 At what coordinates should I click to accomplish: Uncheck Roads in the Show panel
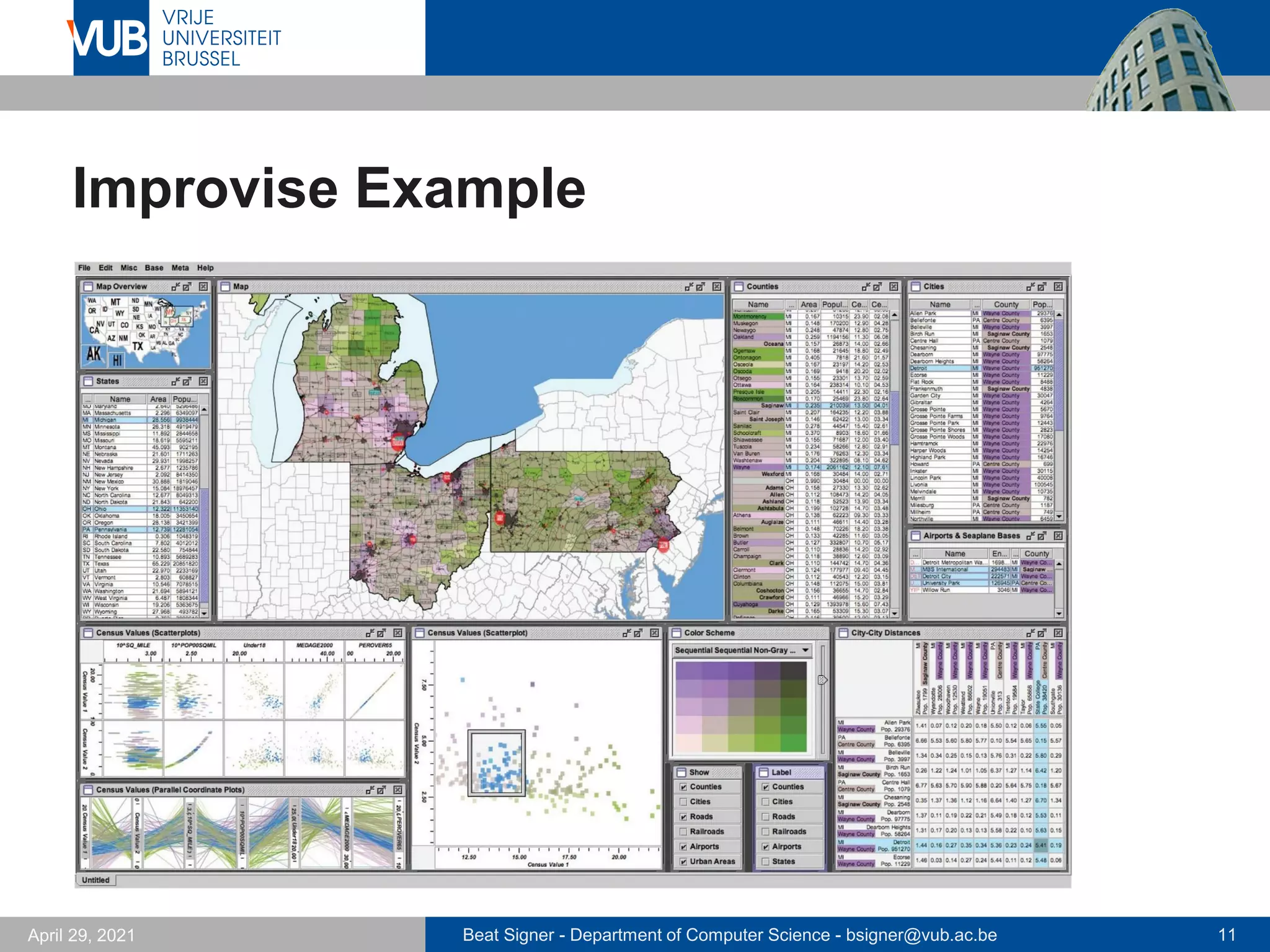click(683, 817)
